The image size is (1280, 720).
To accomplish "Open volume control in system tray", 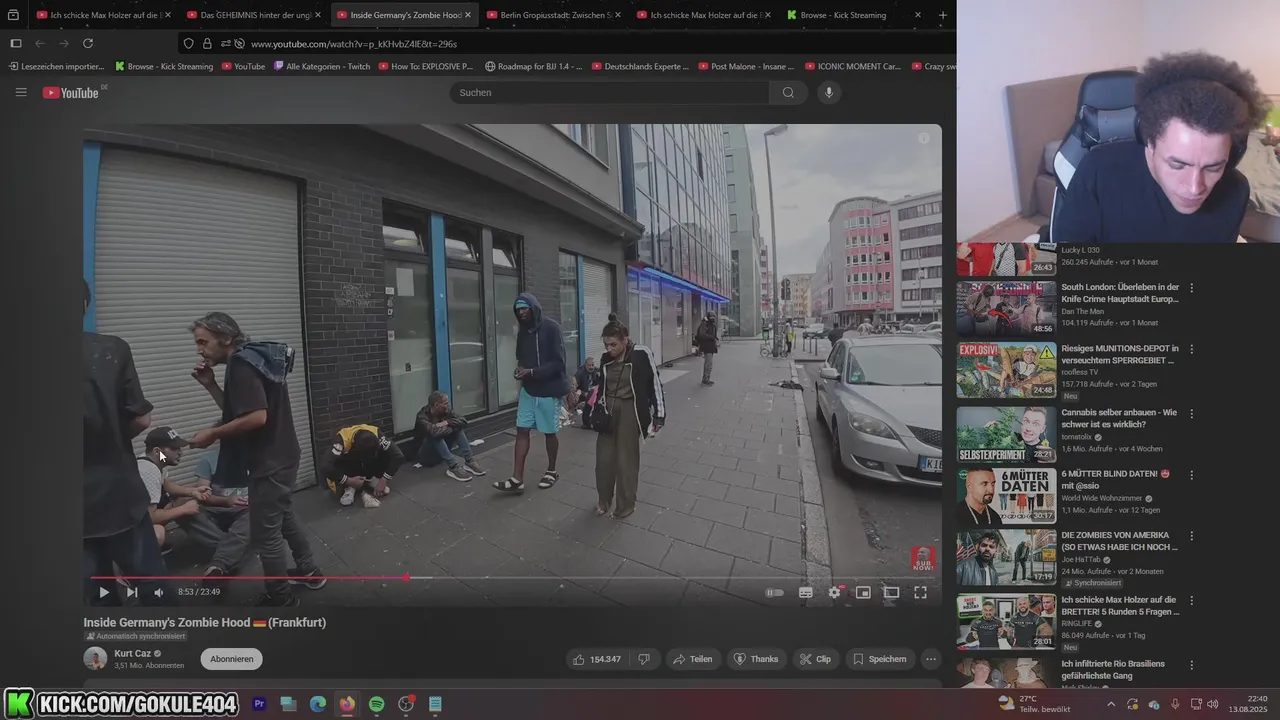I will (1212, 704).
